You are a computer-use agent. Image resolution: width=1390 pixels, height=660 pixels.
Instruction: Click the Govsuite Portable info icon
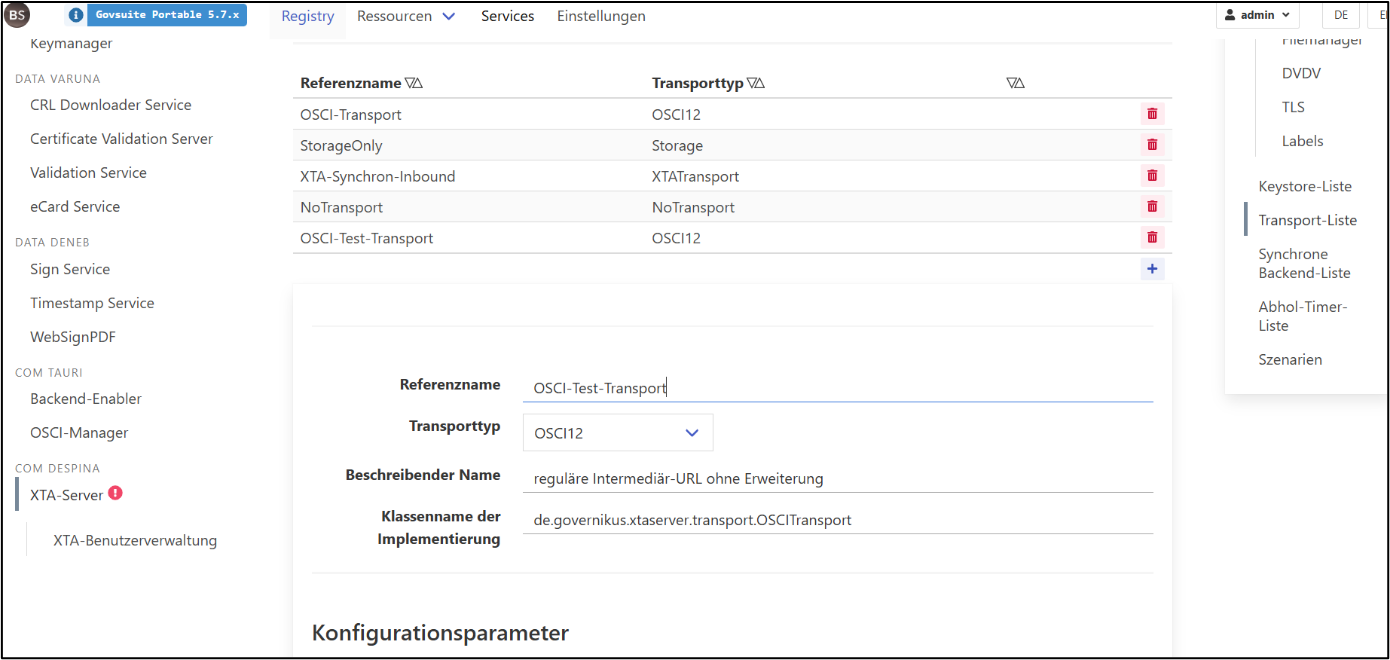(77, 15)
